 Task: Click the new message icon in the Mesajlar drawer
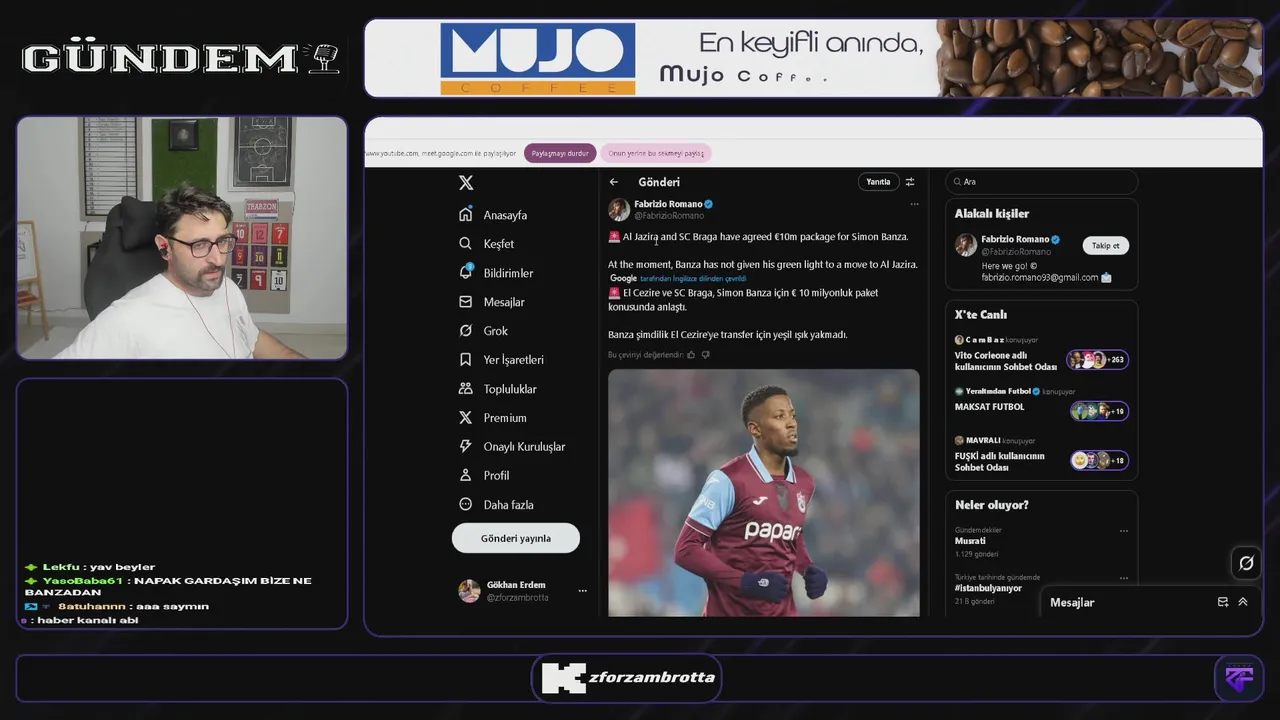(x=1223, y=602)
